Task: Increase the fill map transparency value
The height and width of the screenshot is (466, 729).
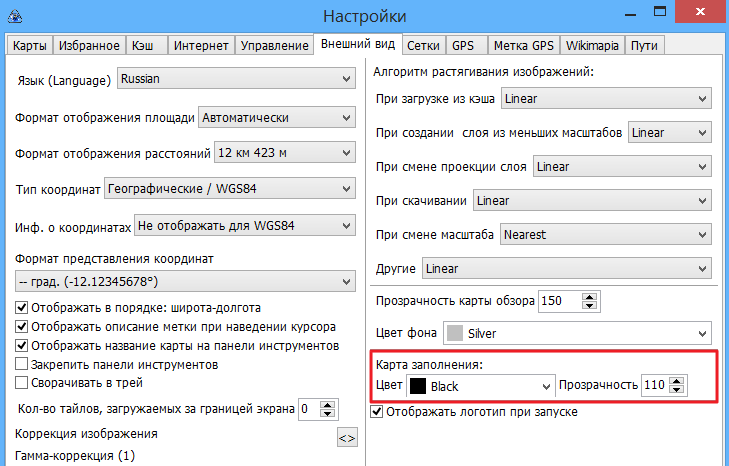Action: (x=679, y=380)
